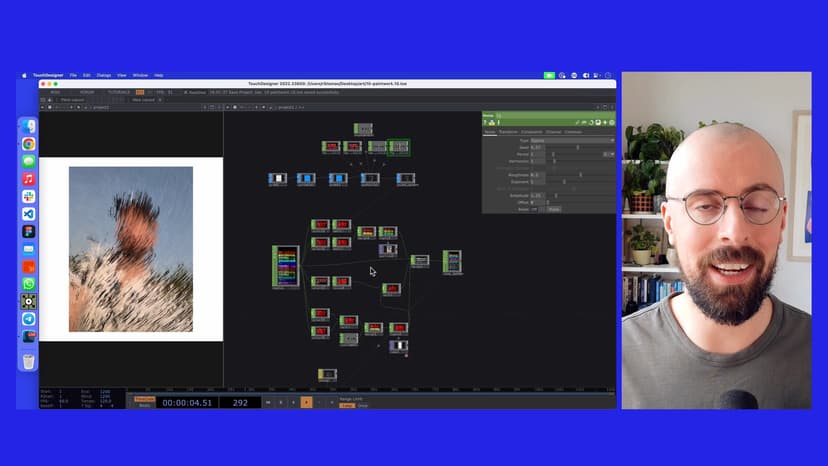
Task: Select the green-outlined selected node at top
Action: [399, 147]
